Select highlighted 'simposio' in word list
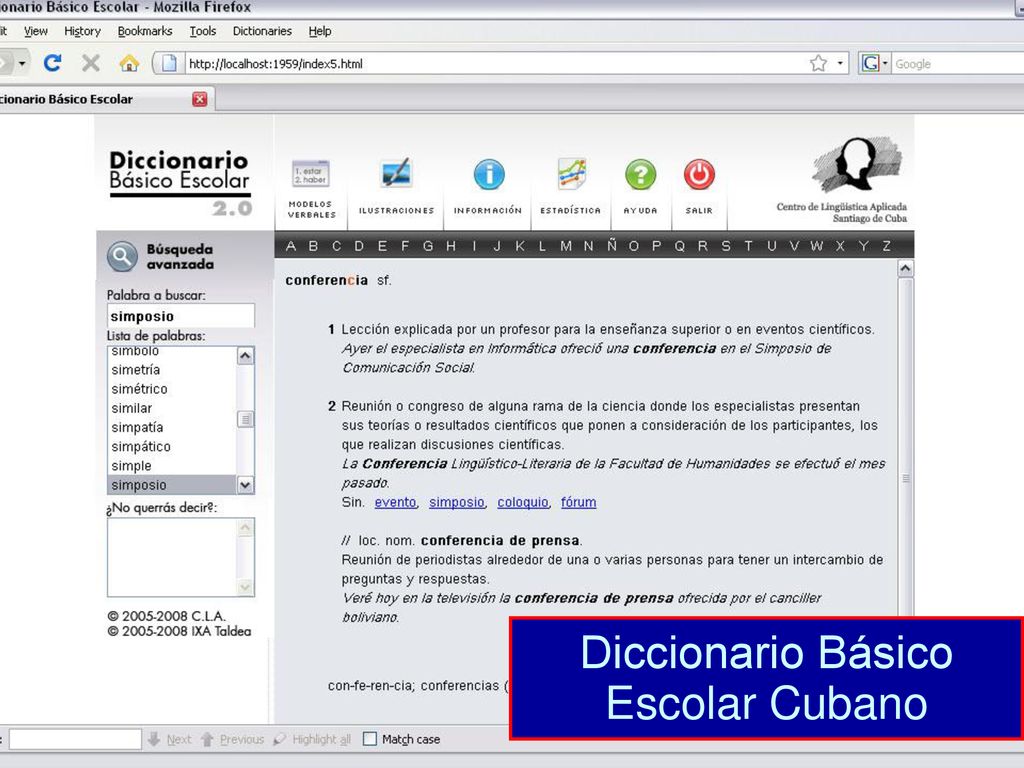The width and height of the screenshot is (1024, 768). tap(172, 485)
